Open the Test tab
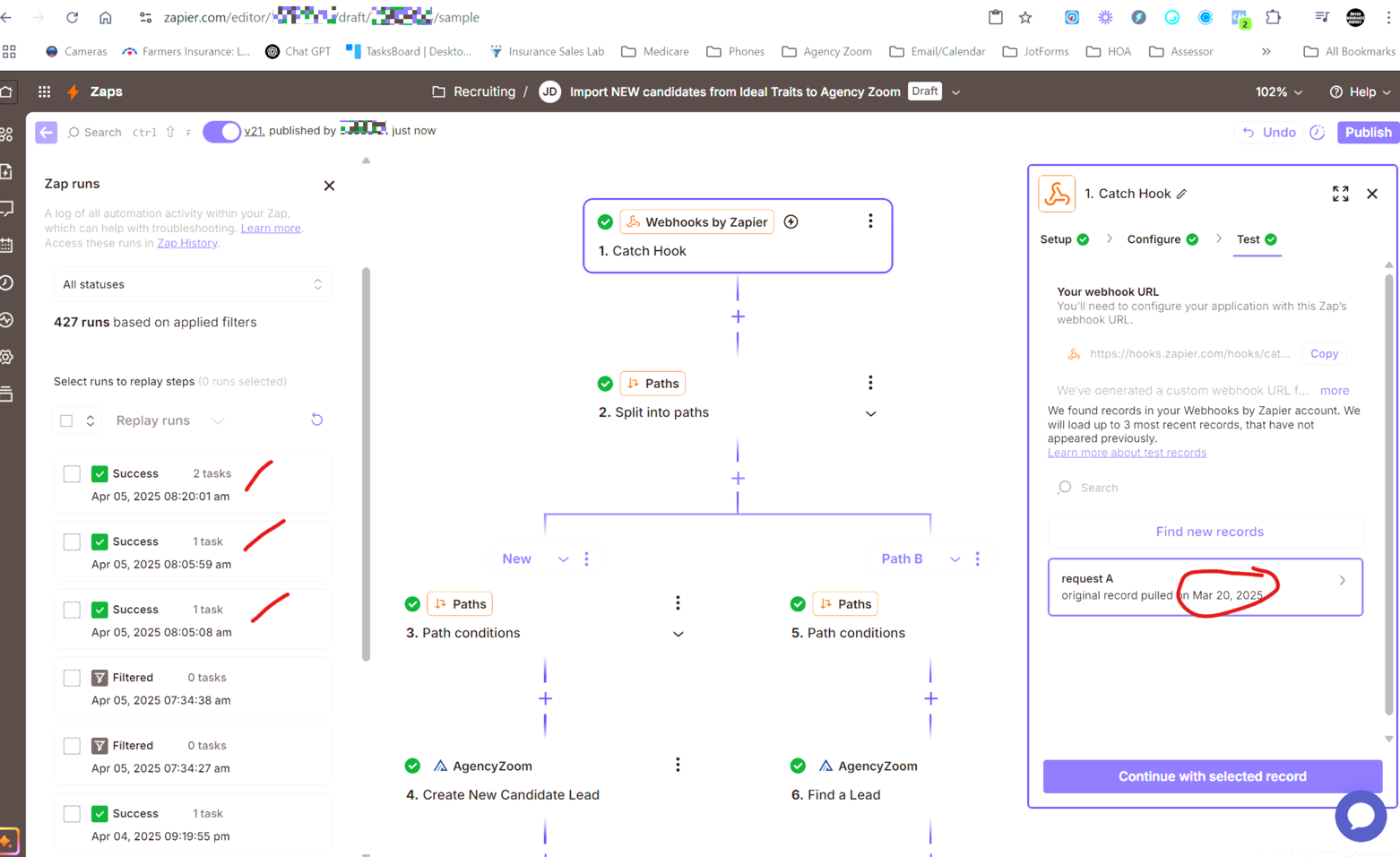The width and height of the screenshot is (1400, 857). coord(1257,239)
